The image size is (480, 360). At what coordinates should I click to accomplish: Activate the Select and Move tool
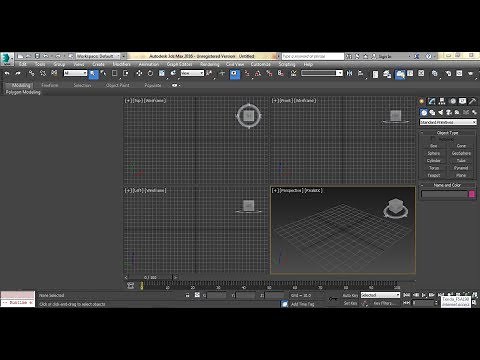point(139,73)
